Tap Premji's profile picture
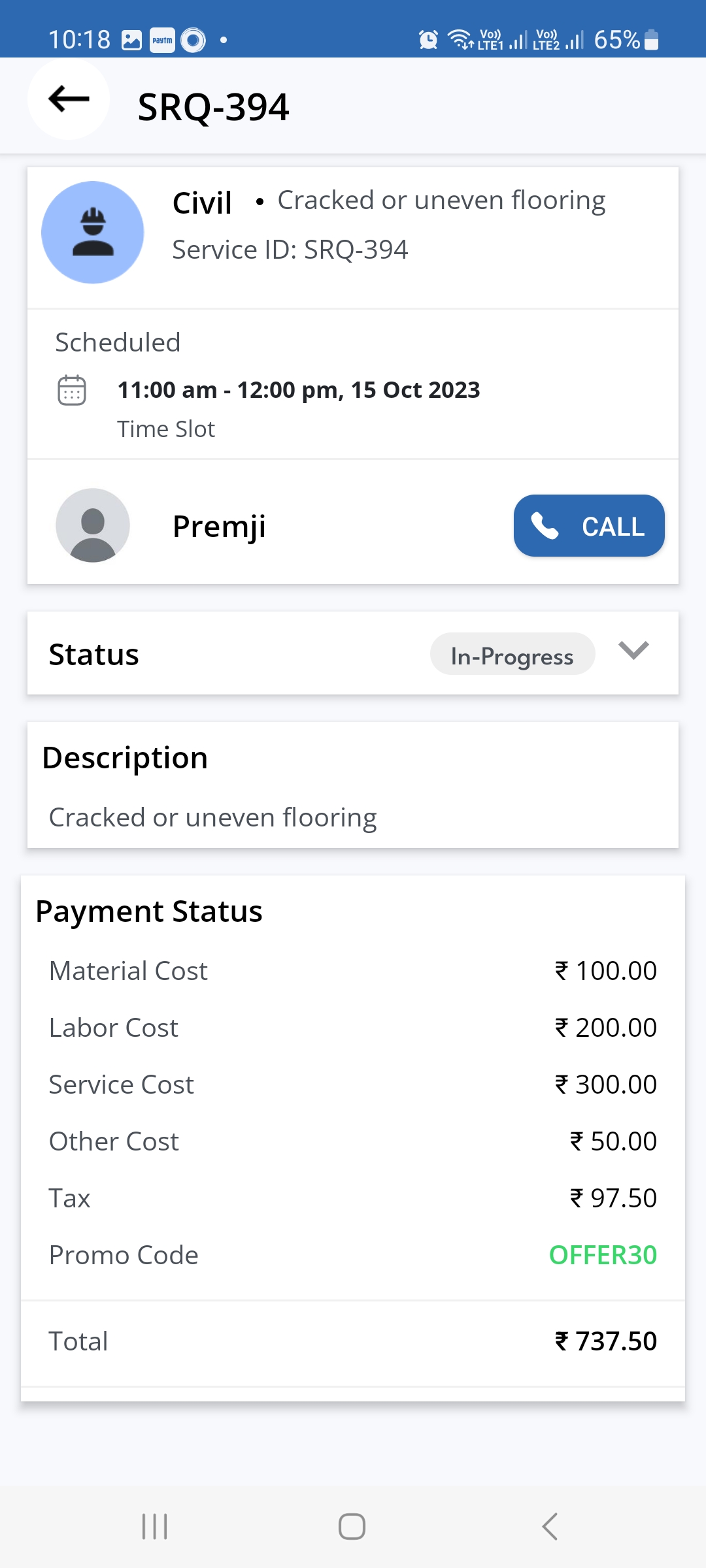 coord(93,525)
